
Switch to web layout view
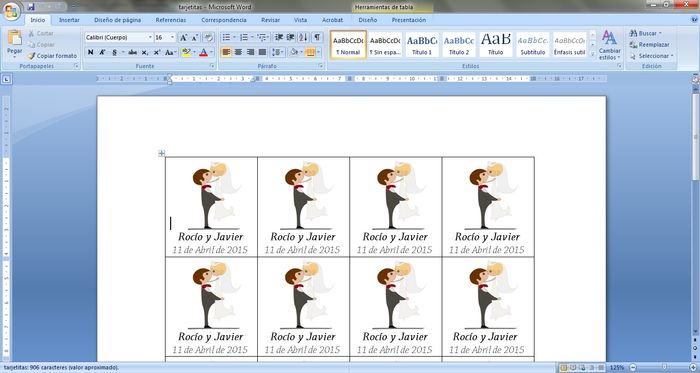coord(582,368)
